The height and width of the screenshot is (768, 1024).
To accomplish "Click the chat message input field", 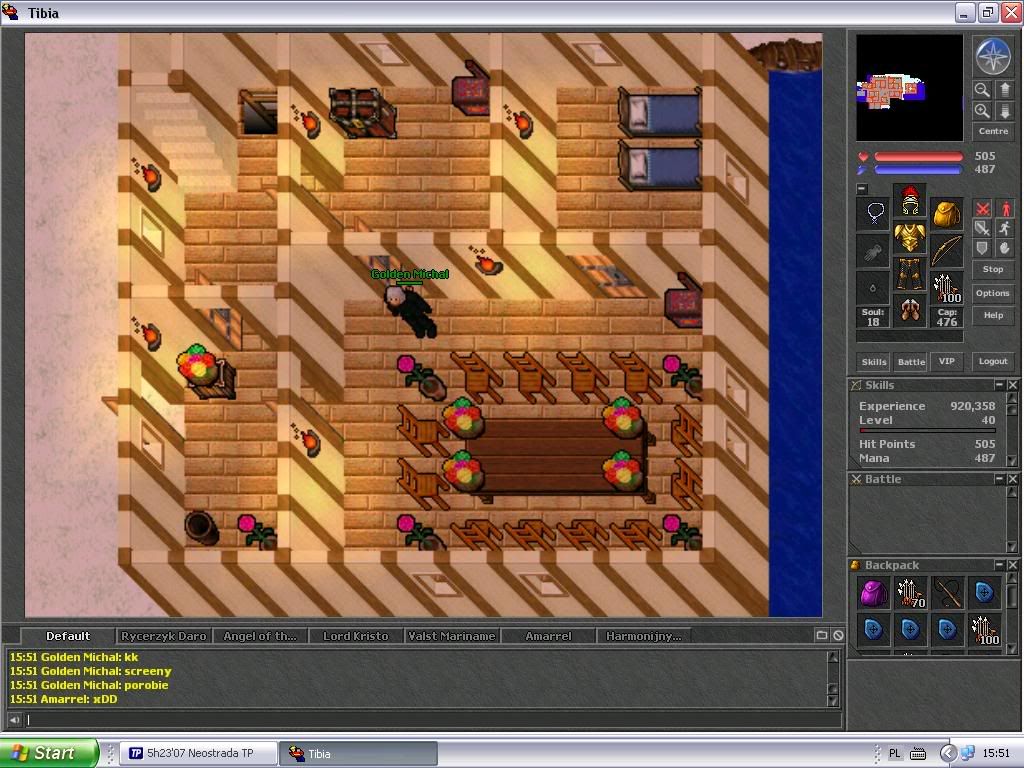I will point(433,720).
